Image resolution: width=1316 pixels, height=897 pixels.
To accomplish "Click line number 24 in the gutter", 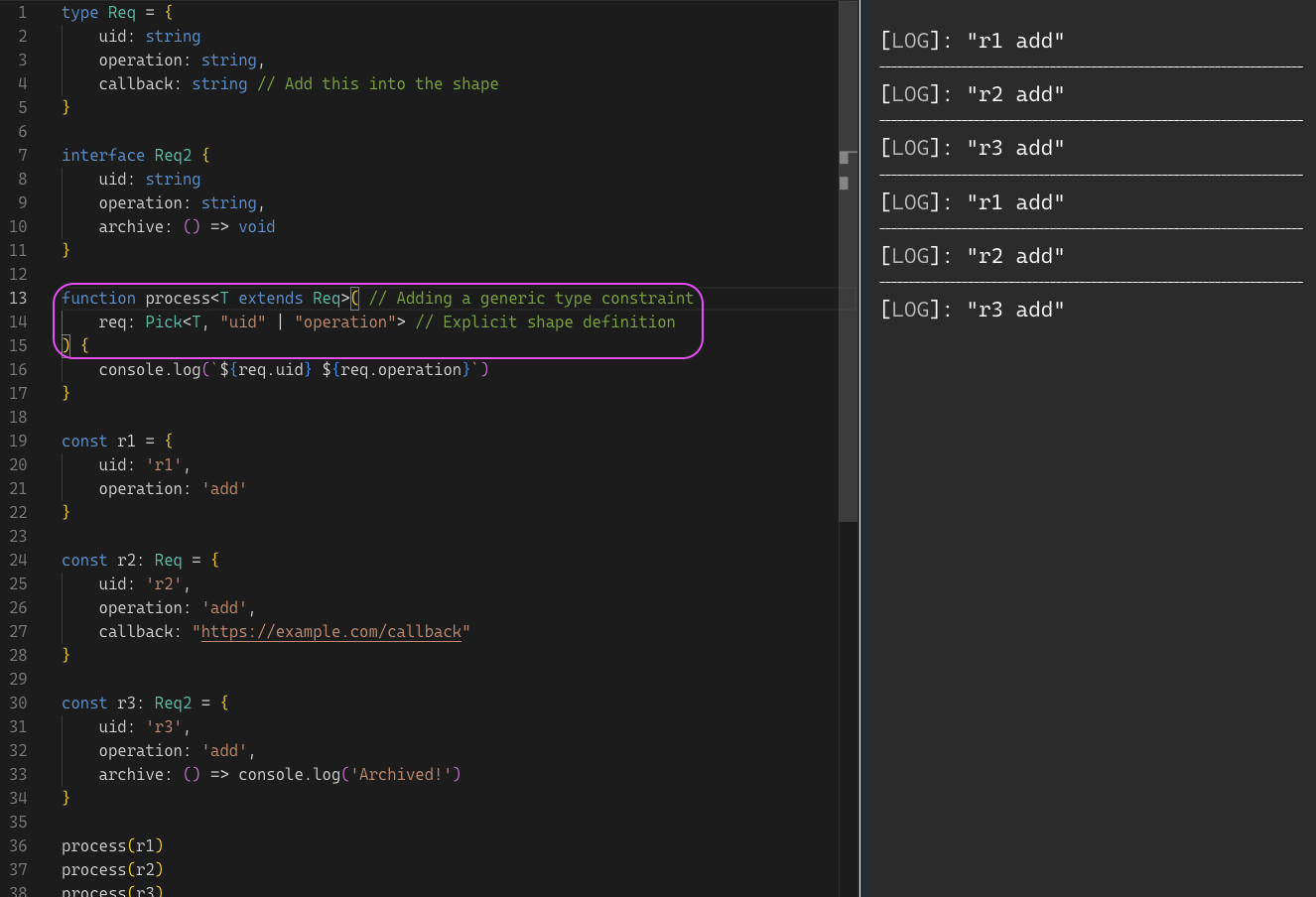I will click(18, 560).
